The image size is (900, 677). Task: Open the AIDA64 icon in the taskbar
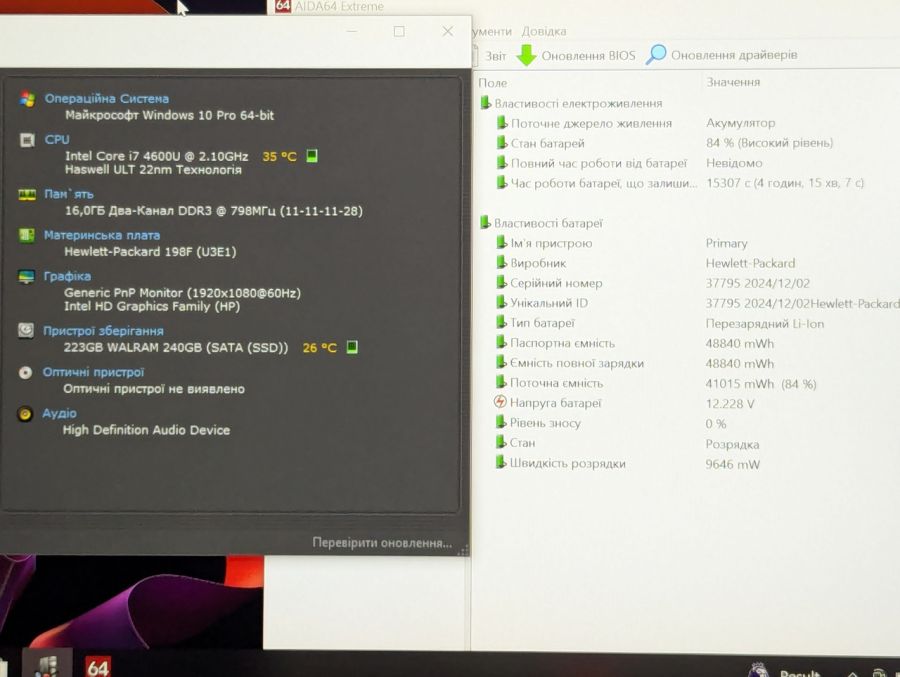pos(97,667)
